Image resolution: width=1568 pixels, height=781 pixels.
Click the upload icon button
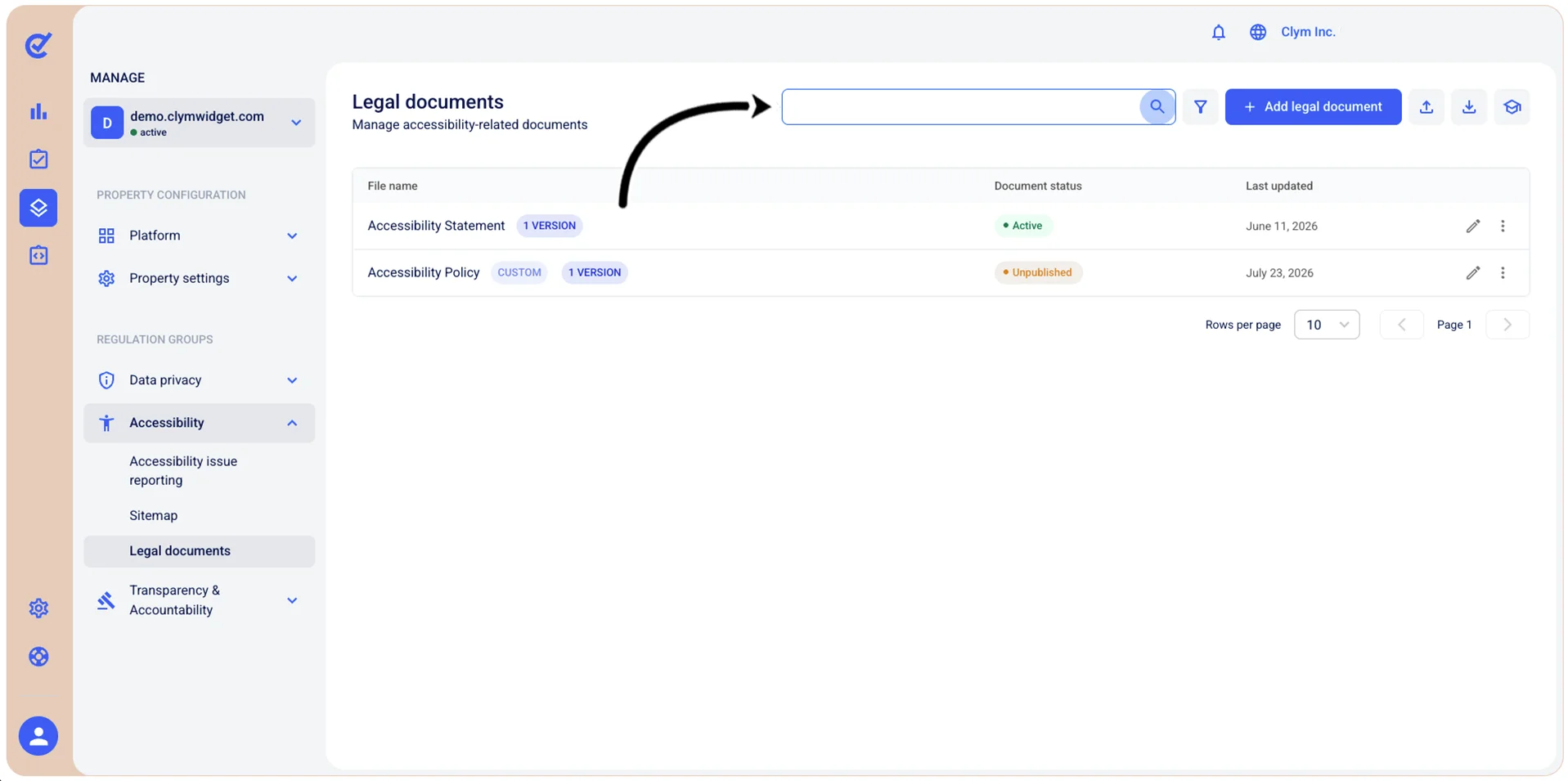(1426, 106)
